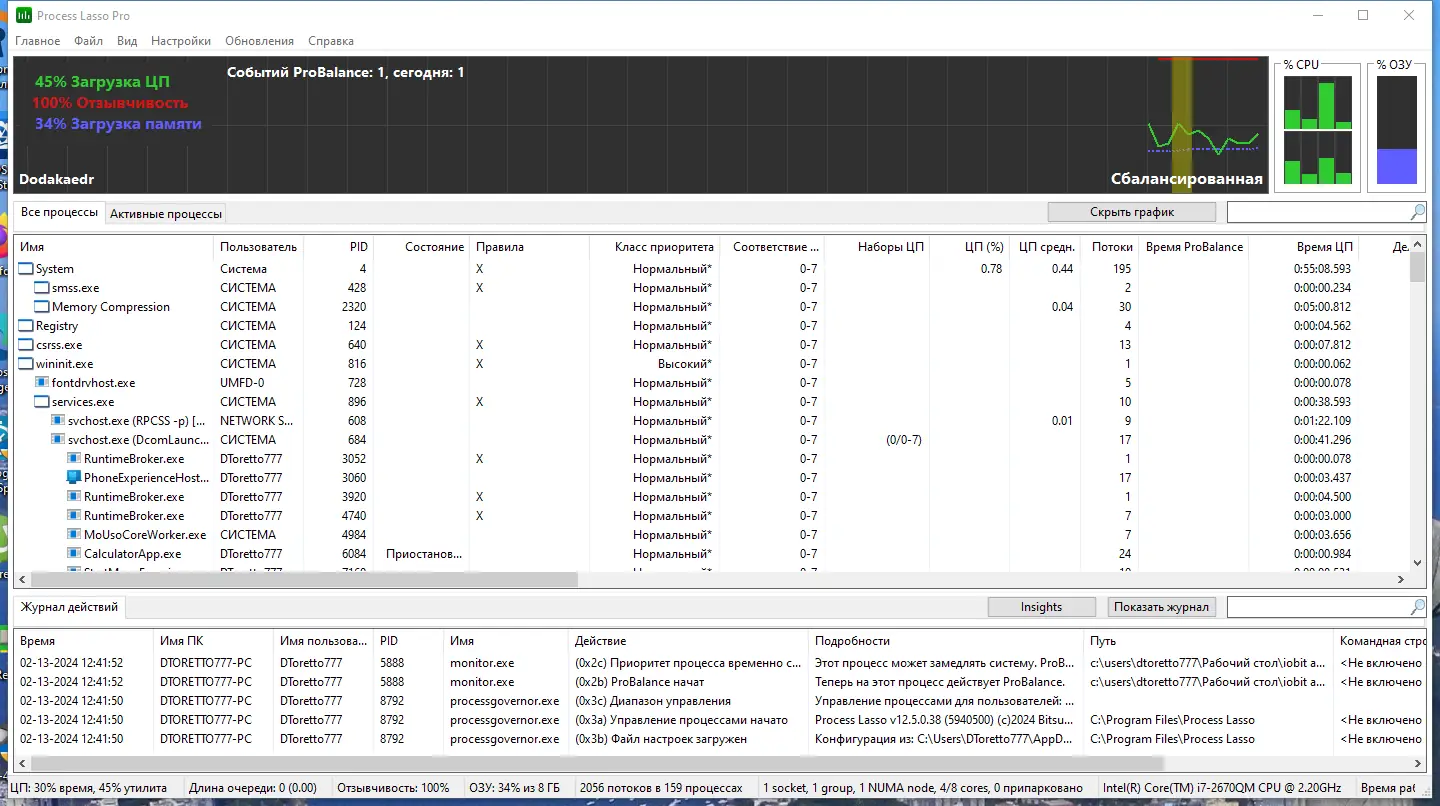Open the Настройки menu
This screenshot has width=1440, height=806.
[181, 41]
